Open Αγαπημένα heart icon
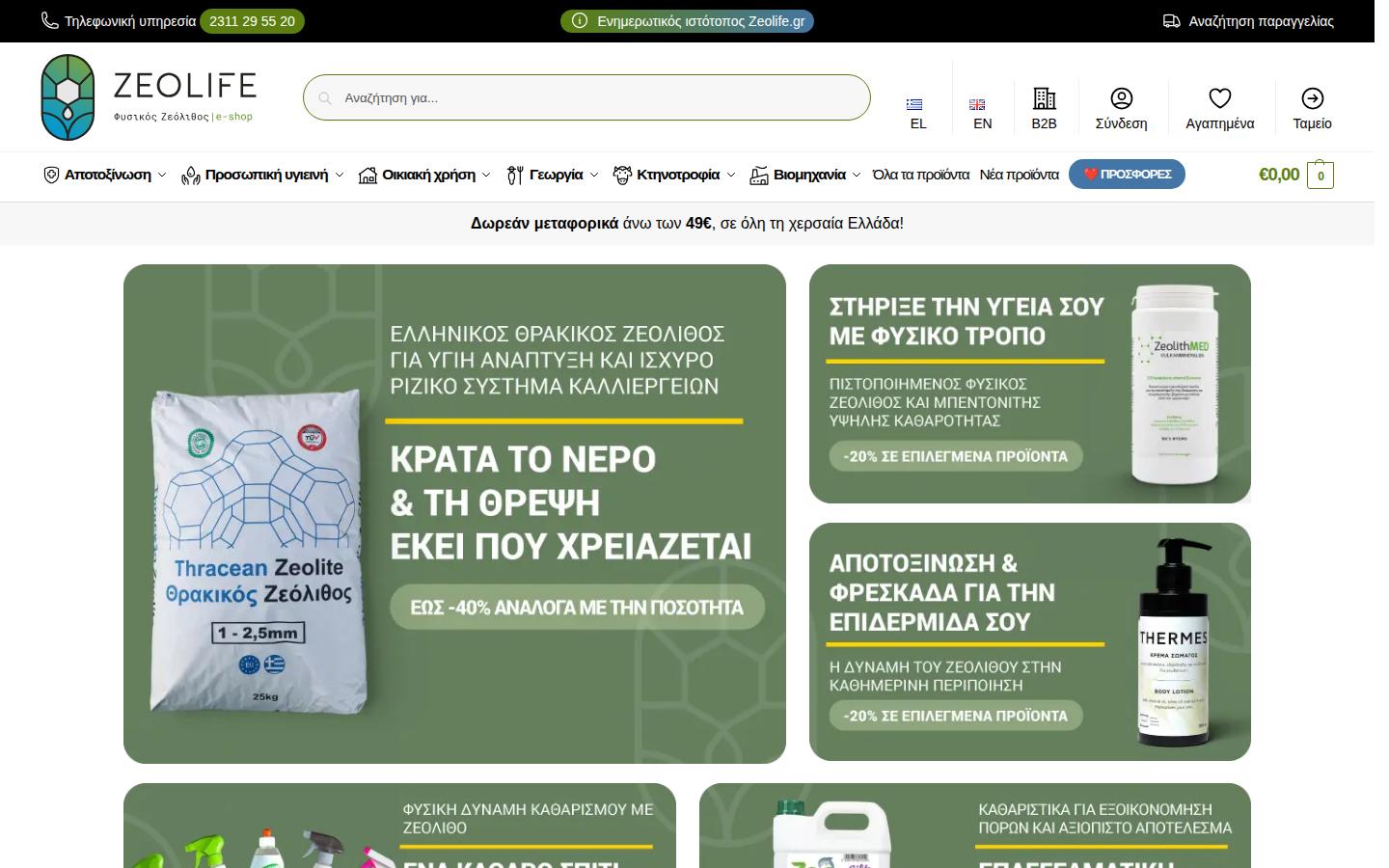Viewport: 1389px width, 868px height. [x=1220, y=98]
